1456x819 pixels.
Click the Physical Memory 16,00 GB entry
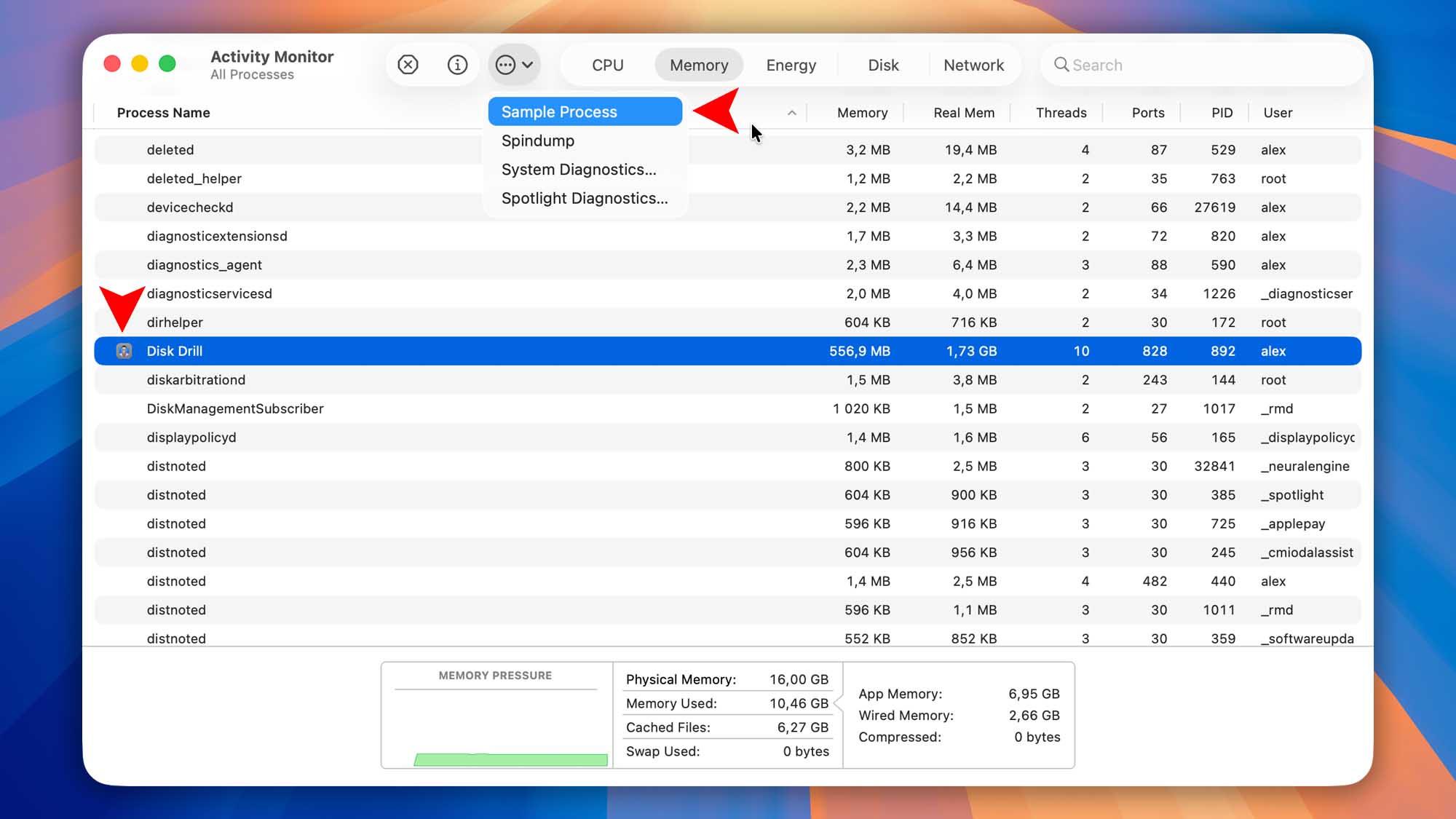pyautogui.click(x=727, y=679)
